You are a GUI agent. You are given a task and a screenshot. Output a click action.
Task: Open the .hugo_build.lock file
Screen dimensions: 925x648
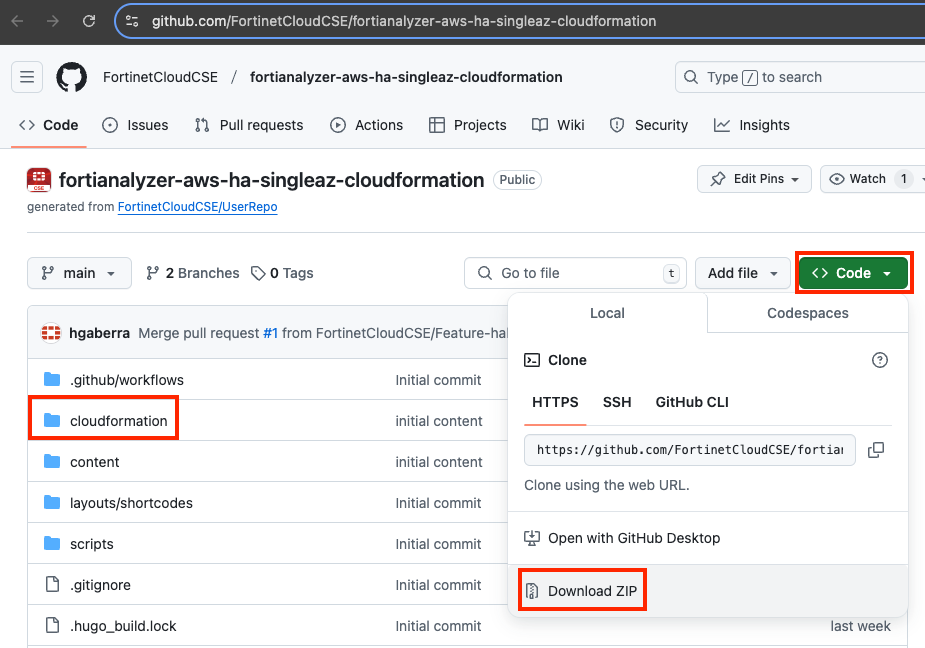[x=123, y=626]
